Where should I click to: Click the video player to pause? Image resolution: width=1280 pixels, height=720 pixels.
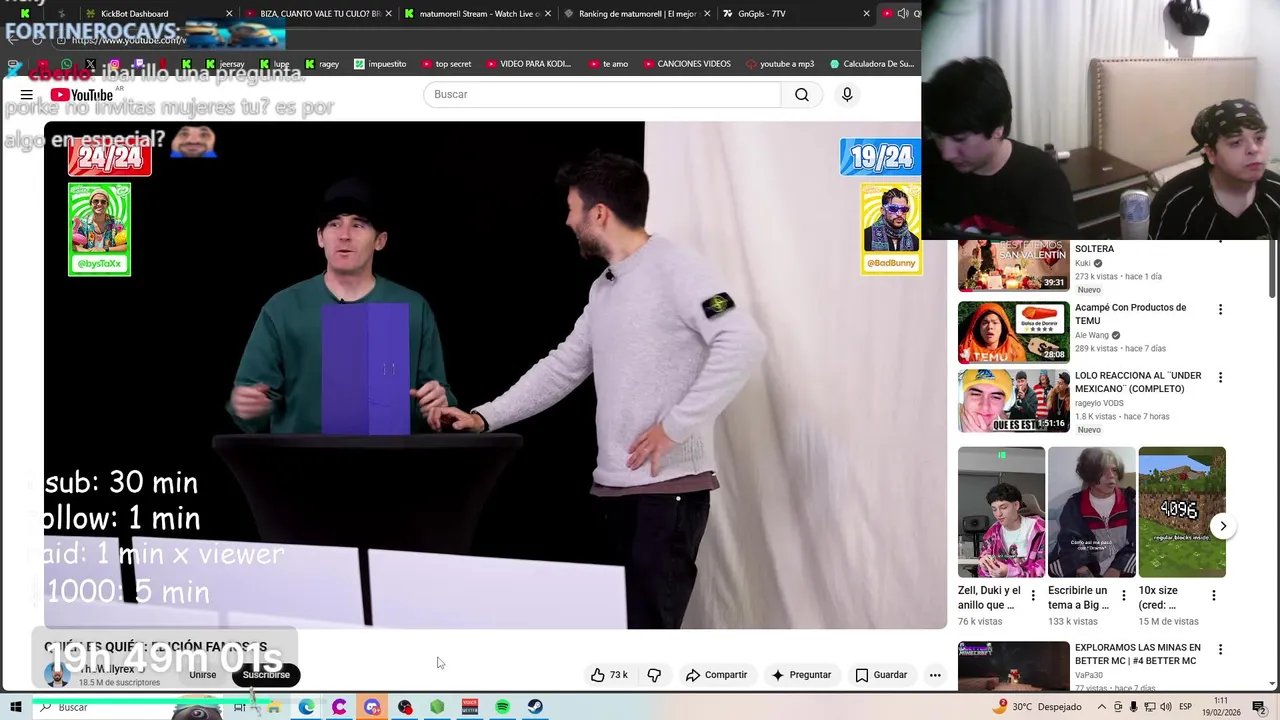pyautogui.click(x=495, y=375)
